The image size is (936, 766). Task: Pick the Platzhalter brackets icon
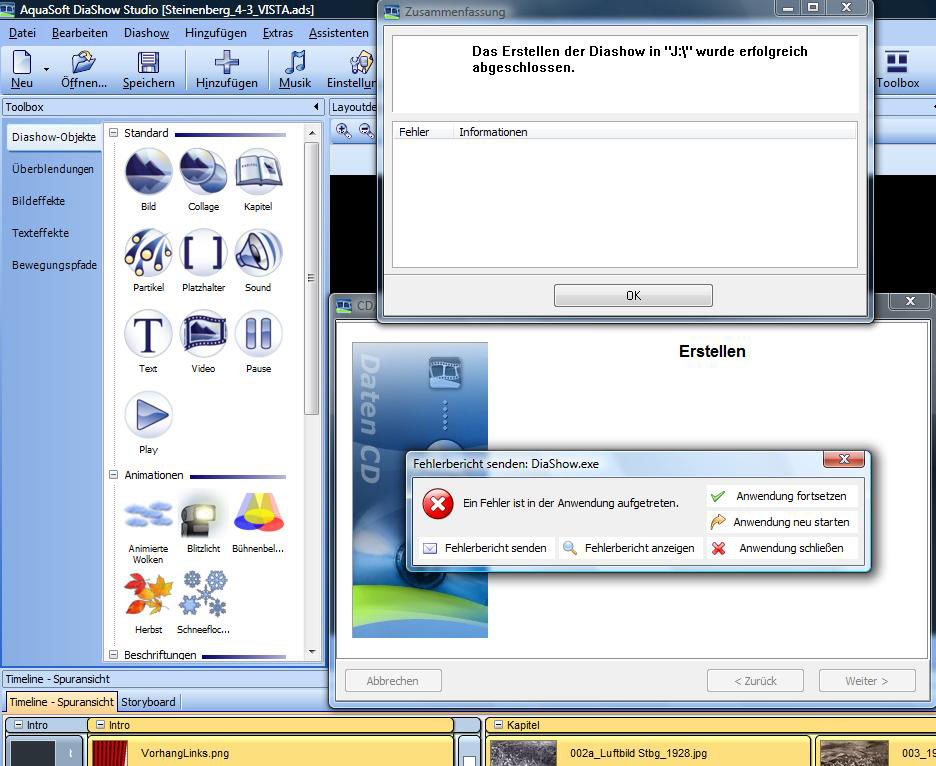coord(203,253)
